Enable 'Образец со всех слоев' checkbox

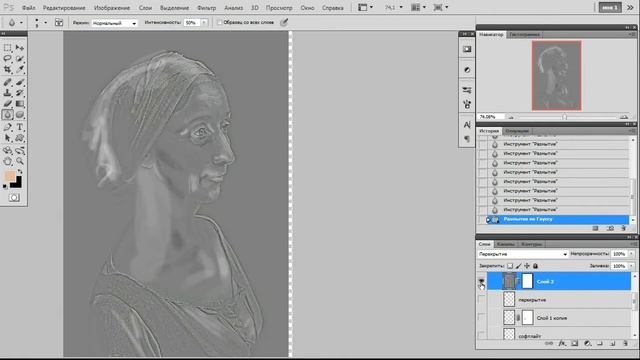(x=220, y=22)
